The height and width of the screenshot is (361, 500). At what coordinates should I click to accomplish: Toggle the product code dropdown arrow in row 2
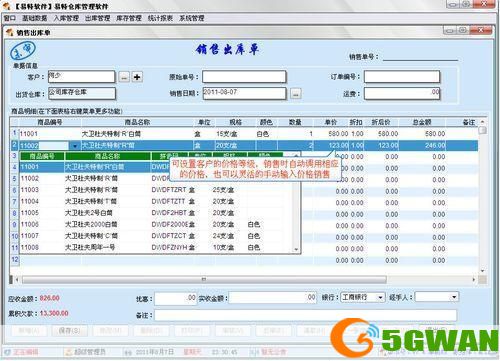point(75,146)
